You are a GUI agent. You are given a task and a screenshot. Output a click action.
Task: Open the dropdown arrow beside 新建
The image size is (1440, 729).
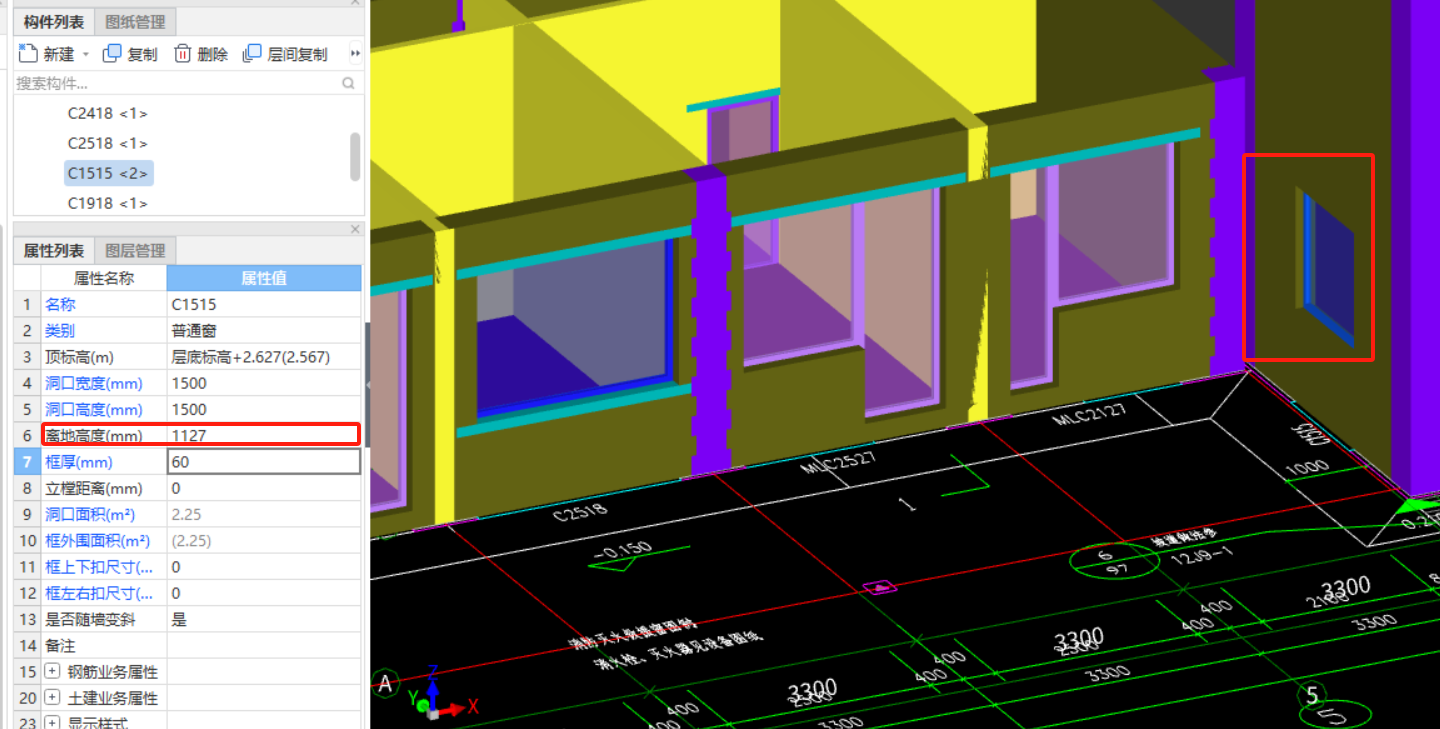[86, 55]
